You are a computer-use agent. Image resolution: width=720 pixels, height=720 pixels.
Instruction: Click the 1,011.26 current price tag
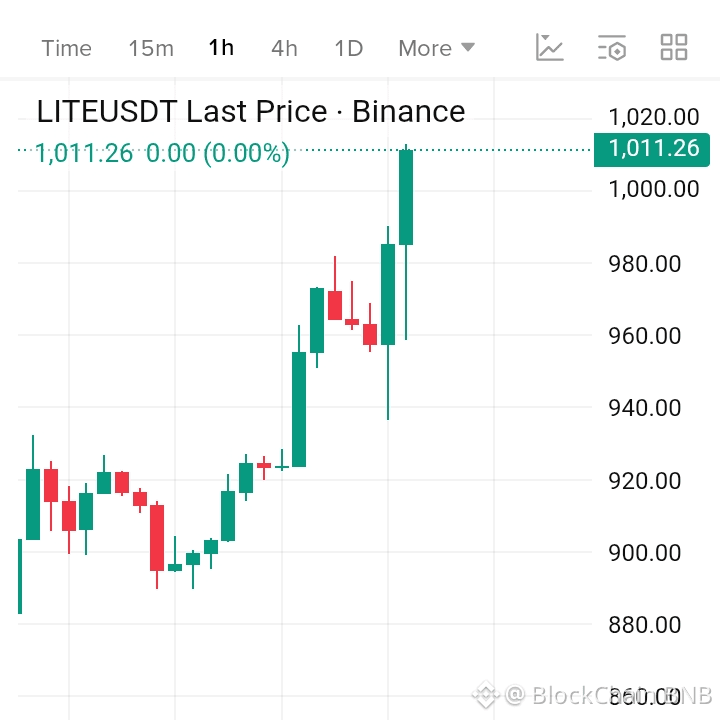point(652,149)
